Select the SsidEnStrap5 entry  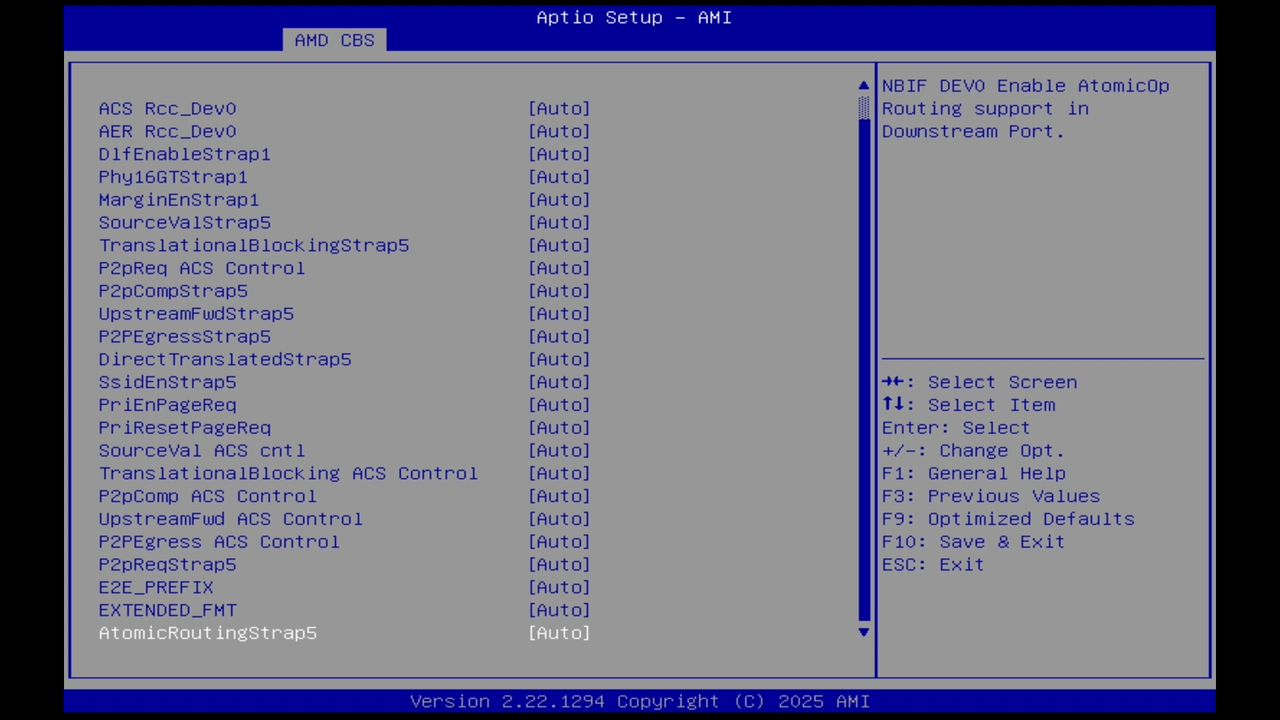coord(559,382)
